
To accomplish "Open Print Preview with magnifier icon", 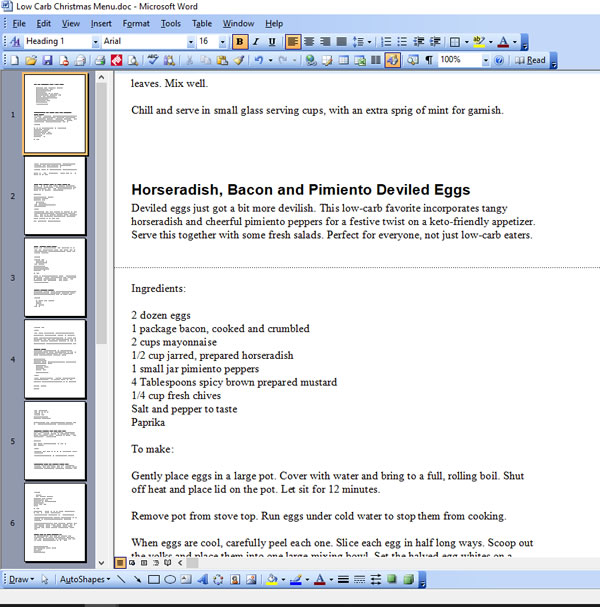I will coord(133,60).
